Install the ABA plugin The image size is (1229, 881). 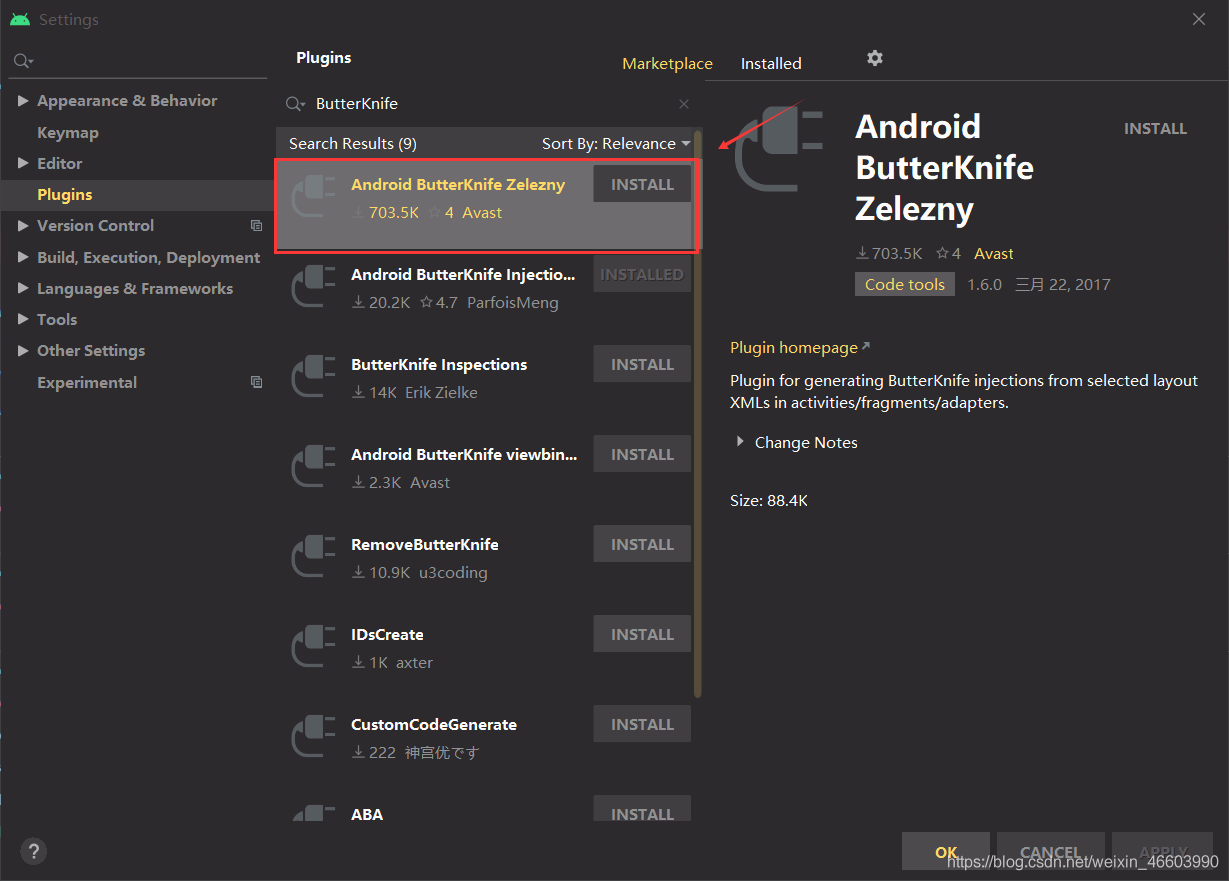[642, 810]
